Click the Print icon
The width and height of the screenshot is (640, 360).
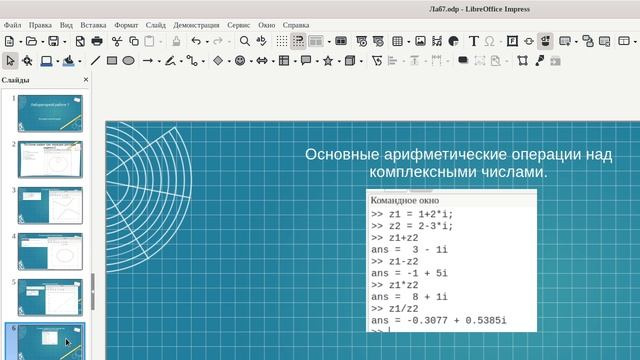(x=97, y=41)
